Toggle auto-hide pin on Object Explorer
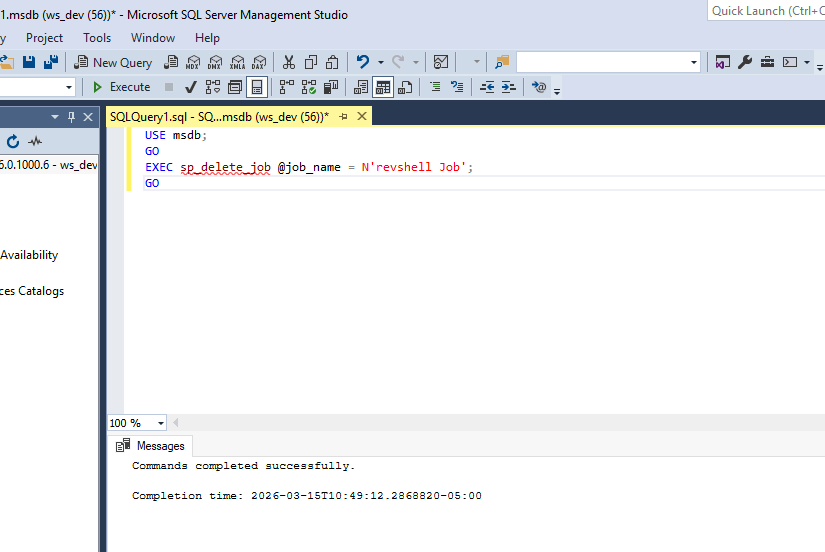 [x=72, y=117]
